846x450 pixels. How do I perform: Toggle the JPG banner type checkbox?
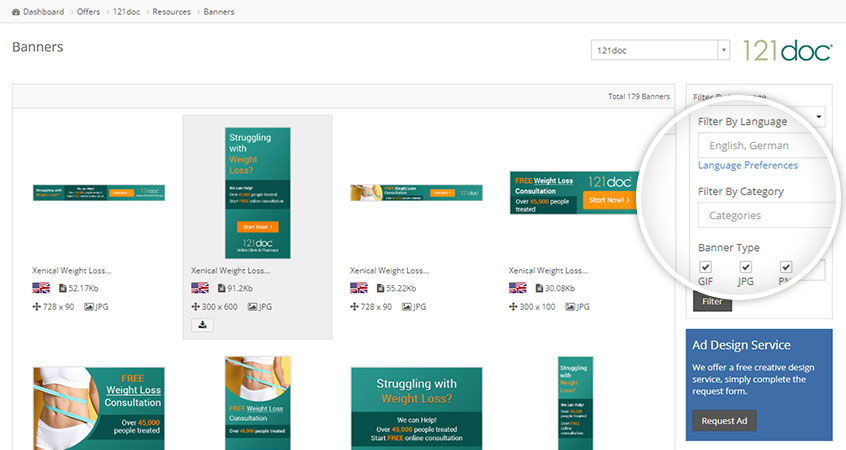coord(746,267)
